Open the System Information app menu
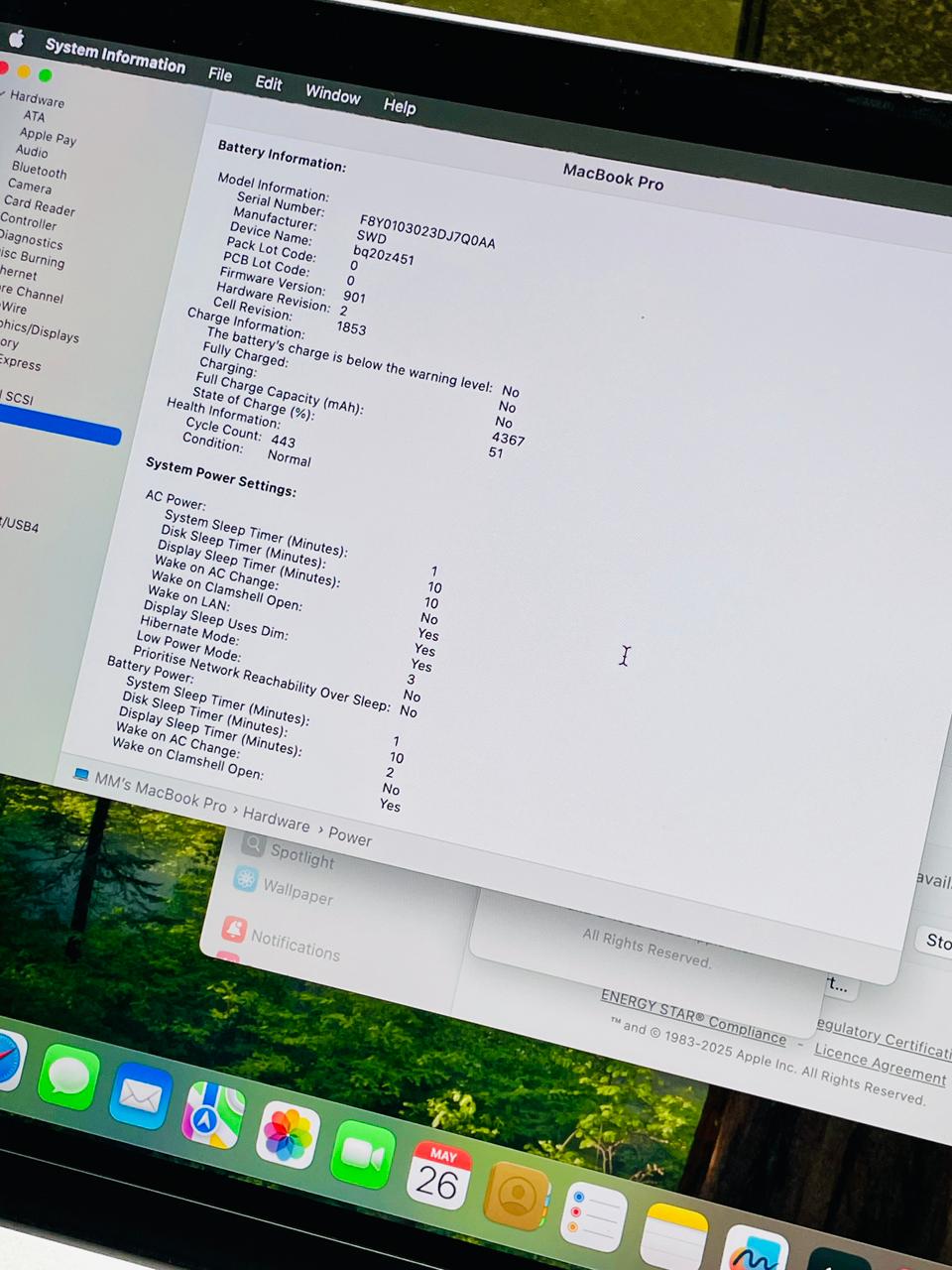 (115, 56)
